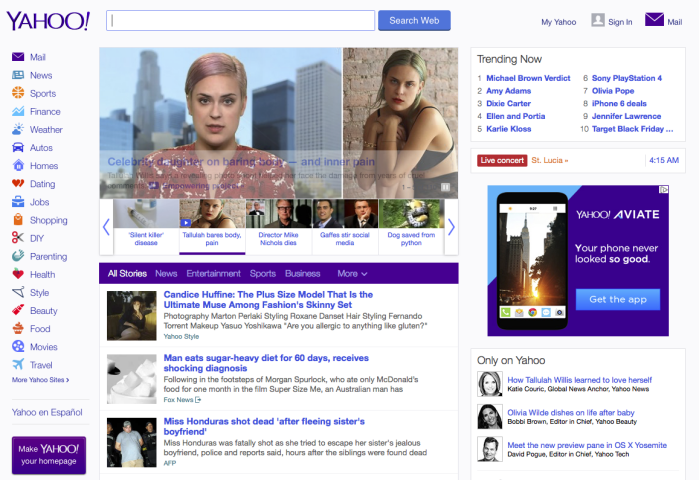The height and width of the screenshot is (480, 699).
Task: Click the Jobs briefcase icon
Action: (x=18, y=202)
